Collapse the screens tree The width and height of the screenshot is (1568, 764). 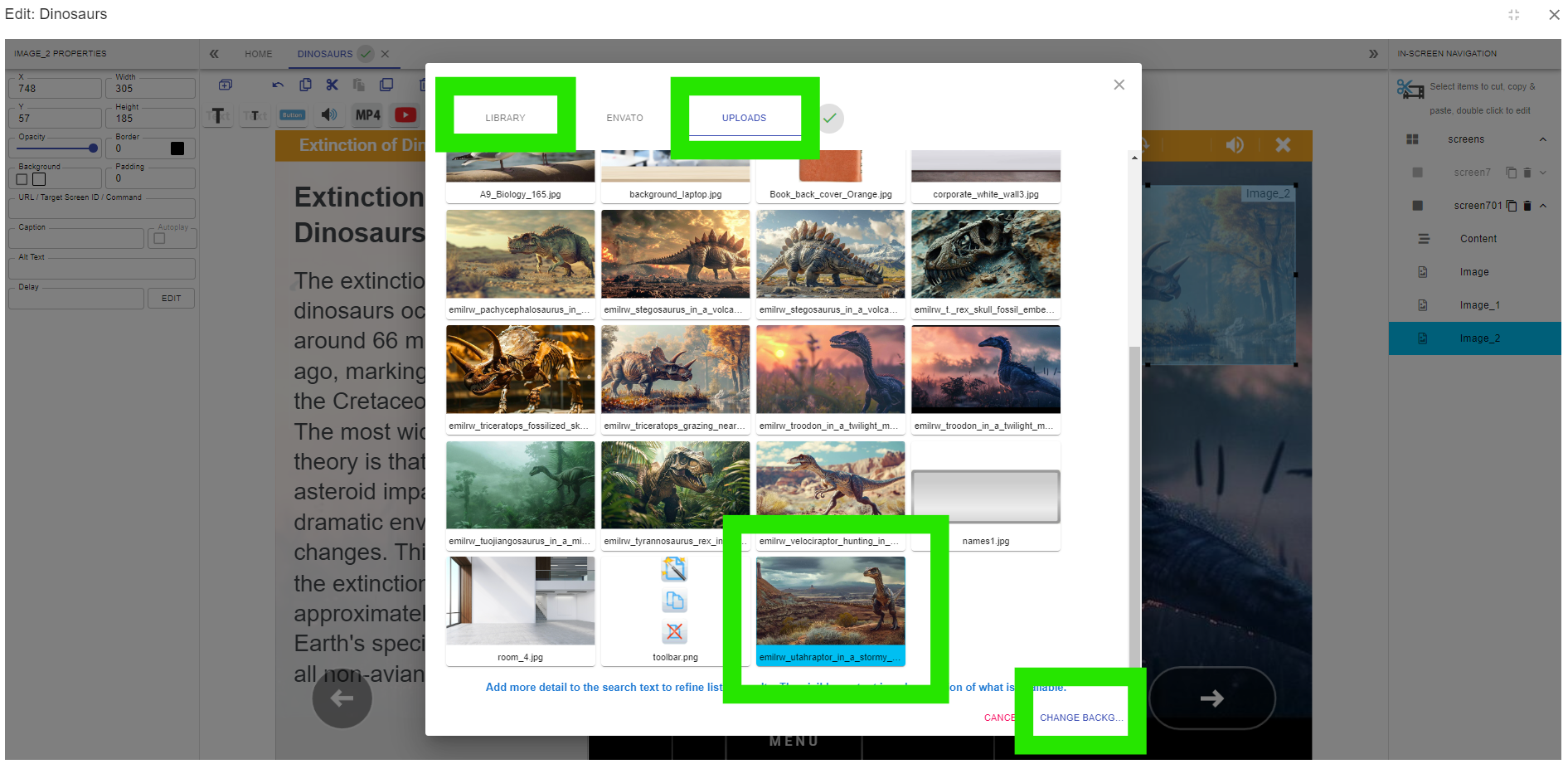1543,139
